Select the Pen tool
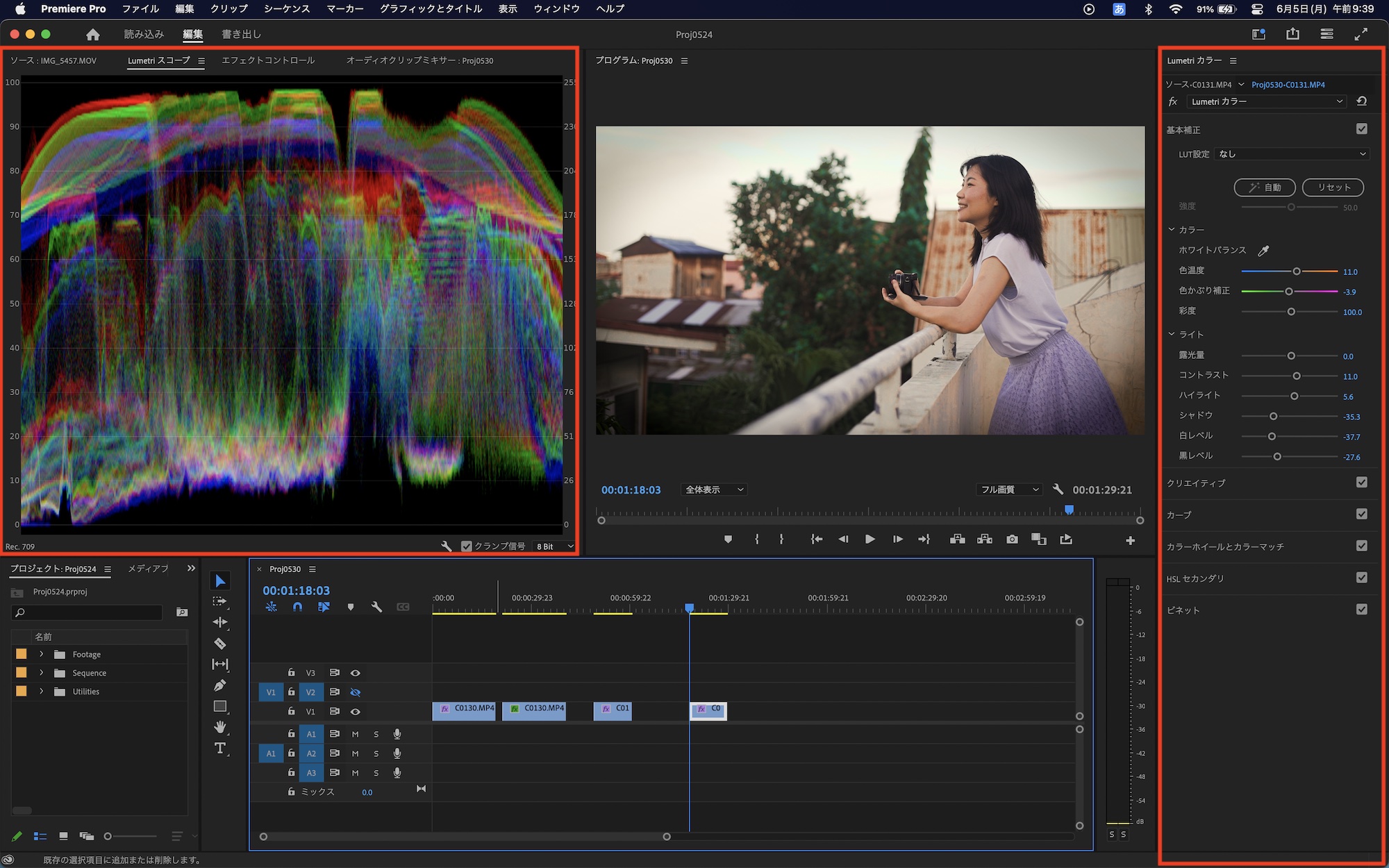This screenshot has height=868, width=1389. point(220,685)
